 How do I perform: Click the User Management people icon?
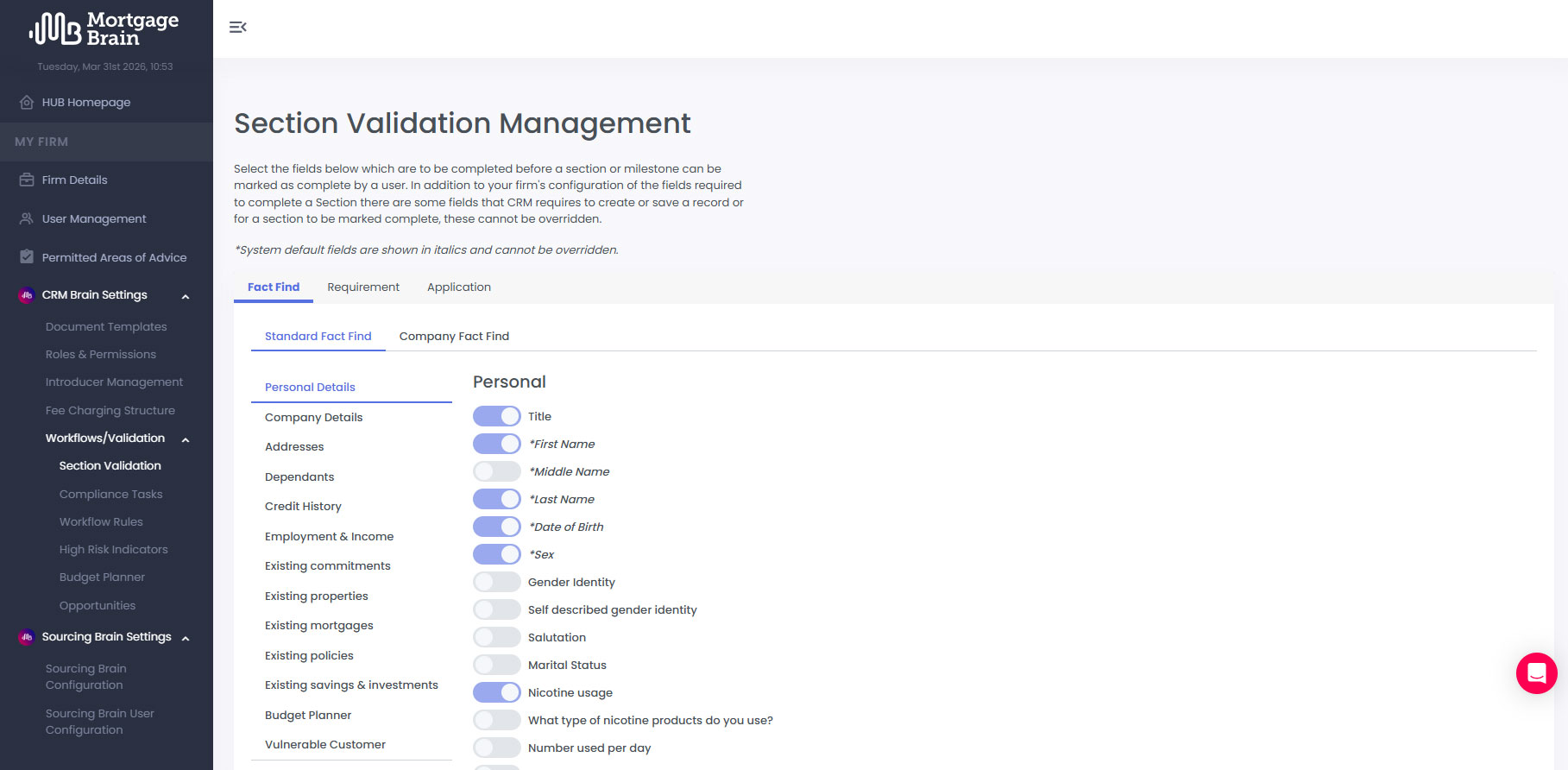(x=27, y=218)
